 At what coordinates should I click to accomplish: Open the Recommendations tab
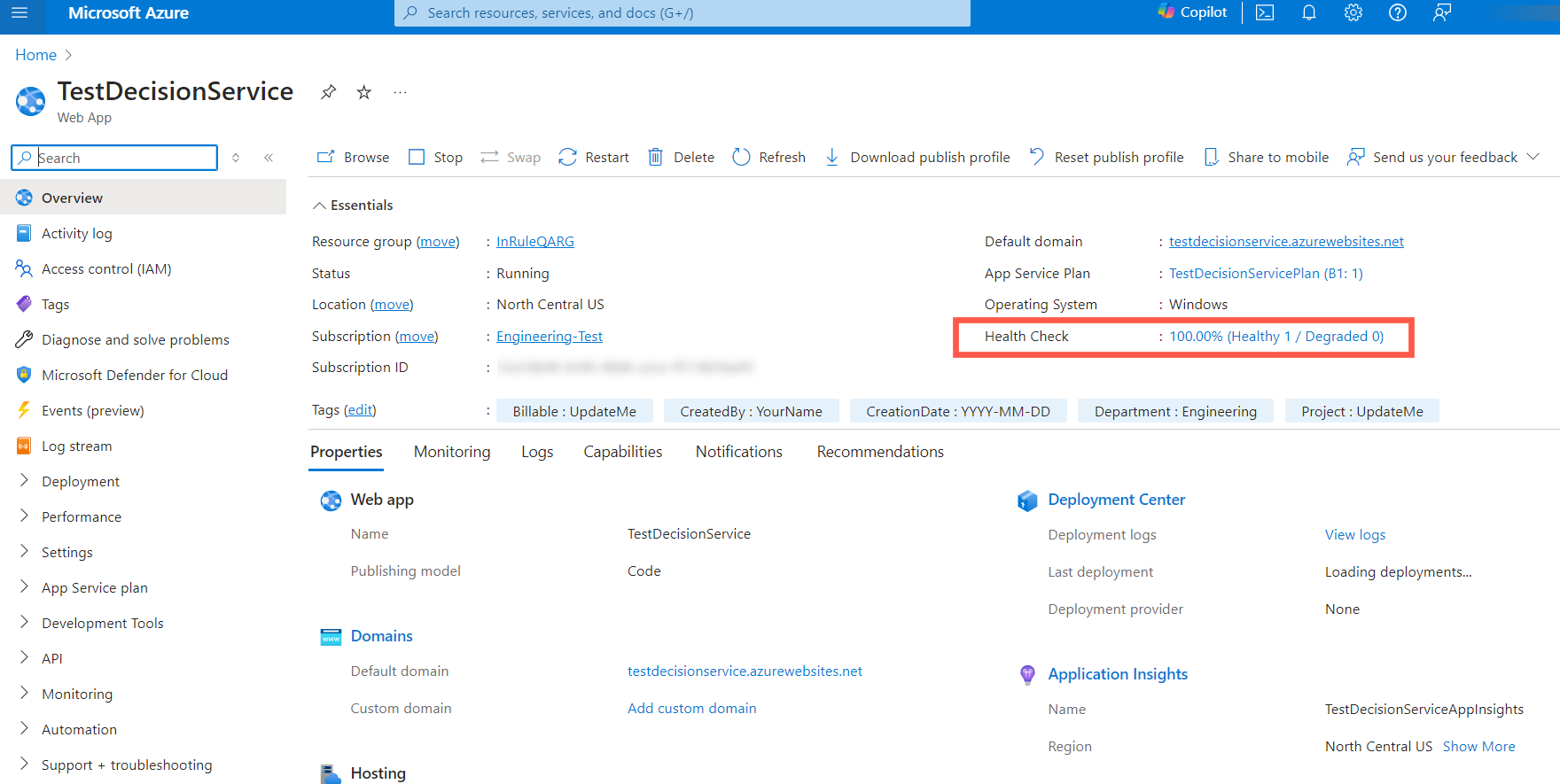pos(880,452)
